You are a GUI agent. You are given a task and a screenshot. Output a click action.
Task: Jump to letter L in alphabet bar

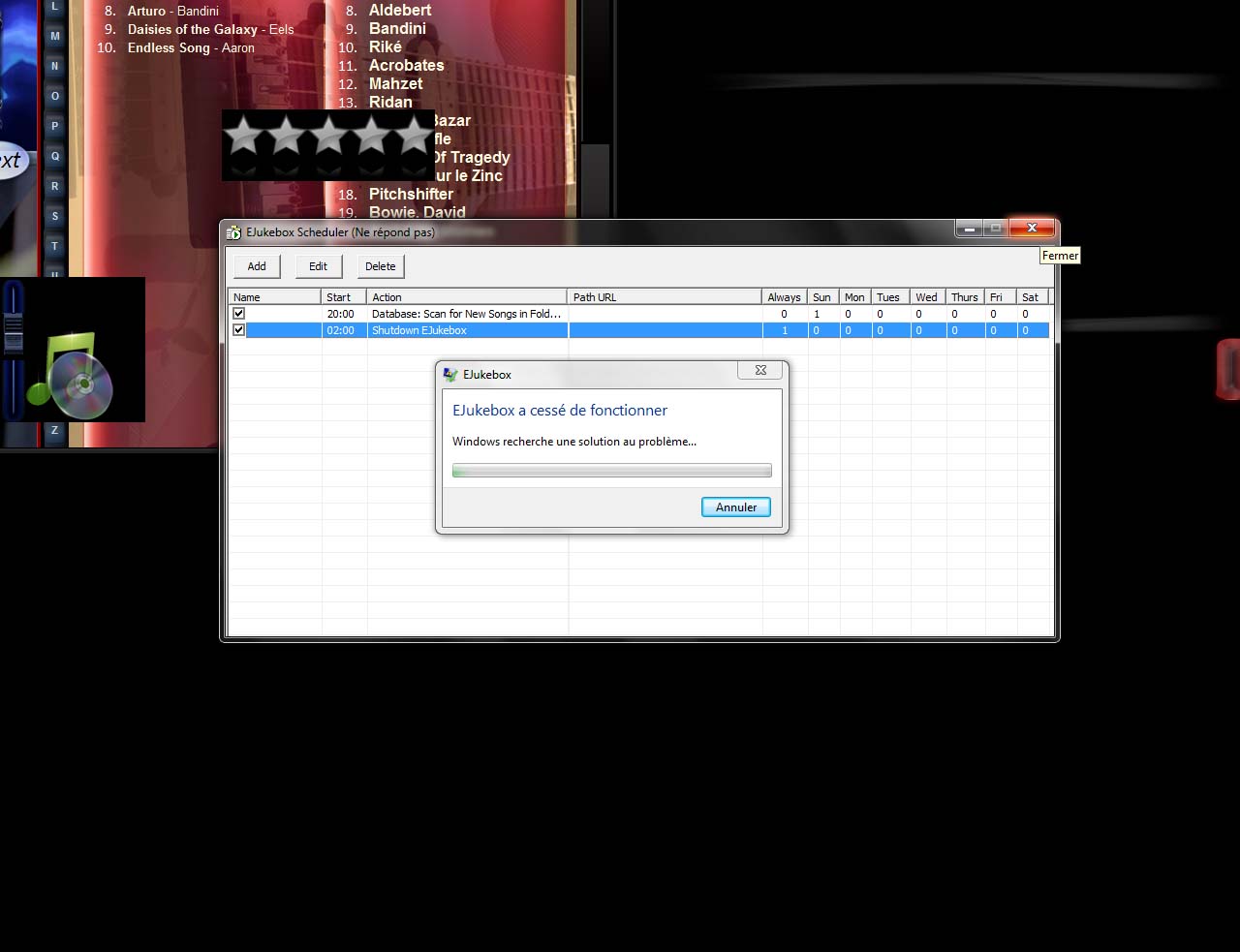[x=54, y=7]
